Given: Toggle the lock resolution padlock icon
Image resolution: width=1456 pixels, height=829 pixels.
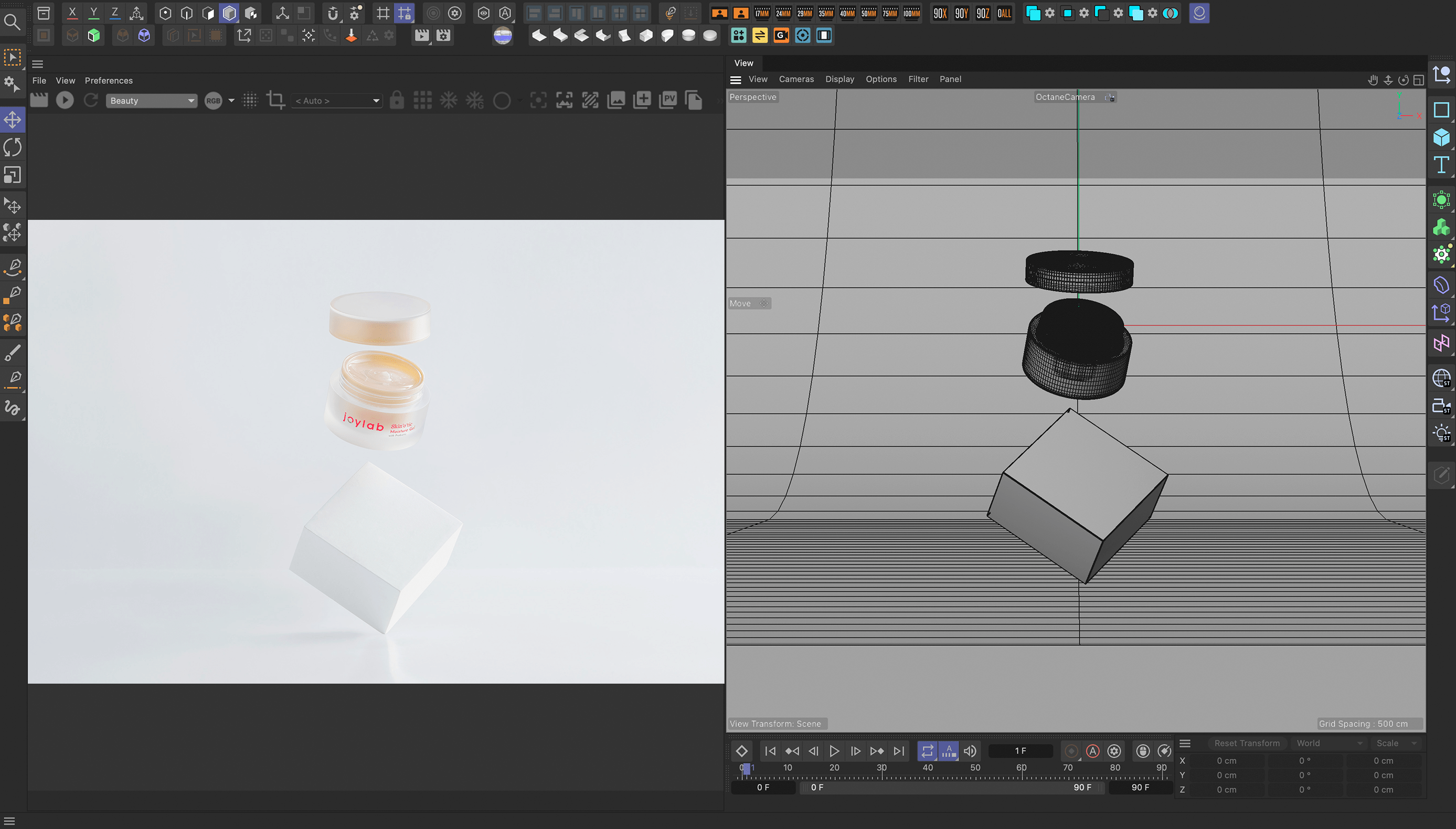Looking at the screenshot, I should (397, 100).
